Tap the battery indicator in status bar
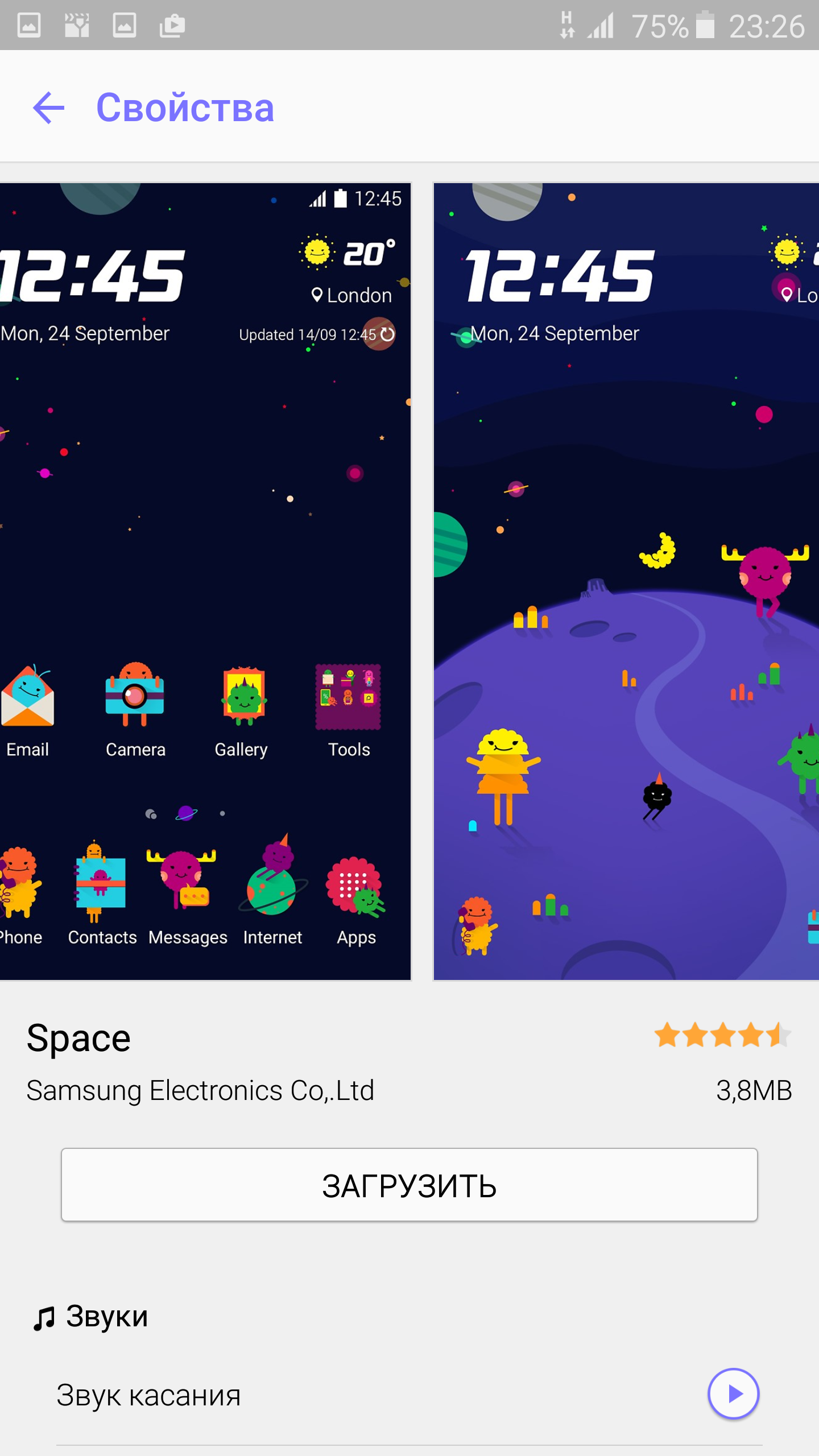Image resolution: width=819 pixels, height=1456 pixels. click(x=705, y=25)
